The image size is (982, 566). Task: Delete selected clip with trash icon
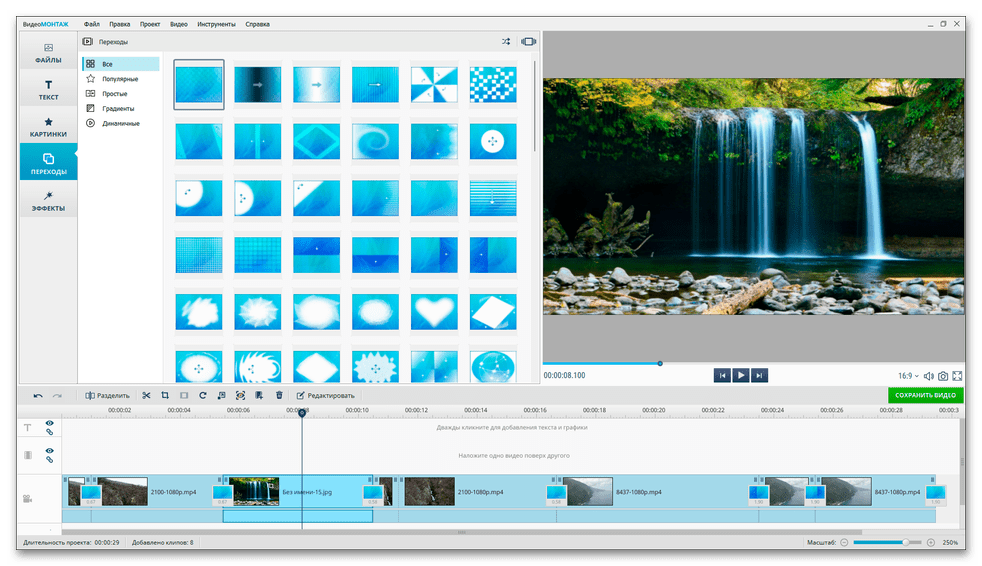(x=279, y=395)
